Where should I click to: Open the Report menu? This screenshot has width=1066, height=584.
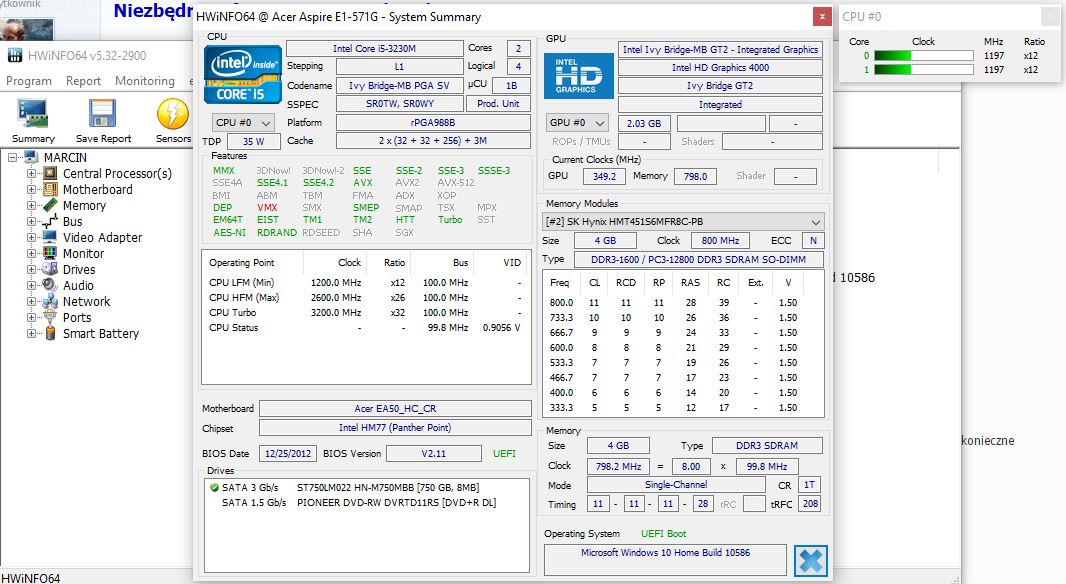pos(83,81)
